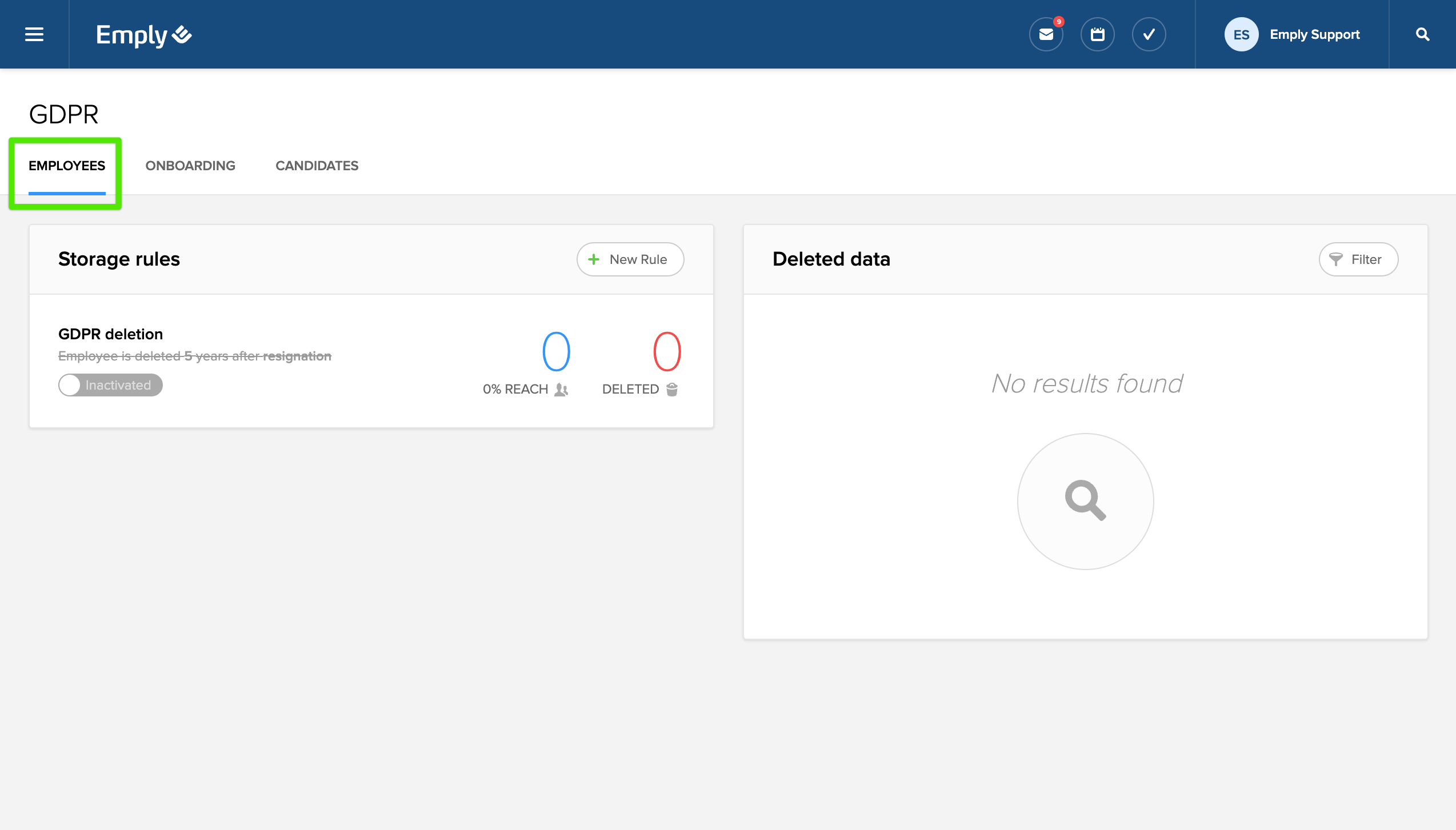
Task: Select the Employees tab
Action: 67,166
